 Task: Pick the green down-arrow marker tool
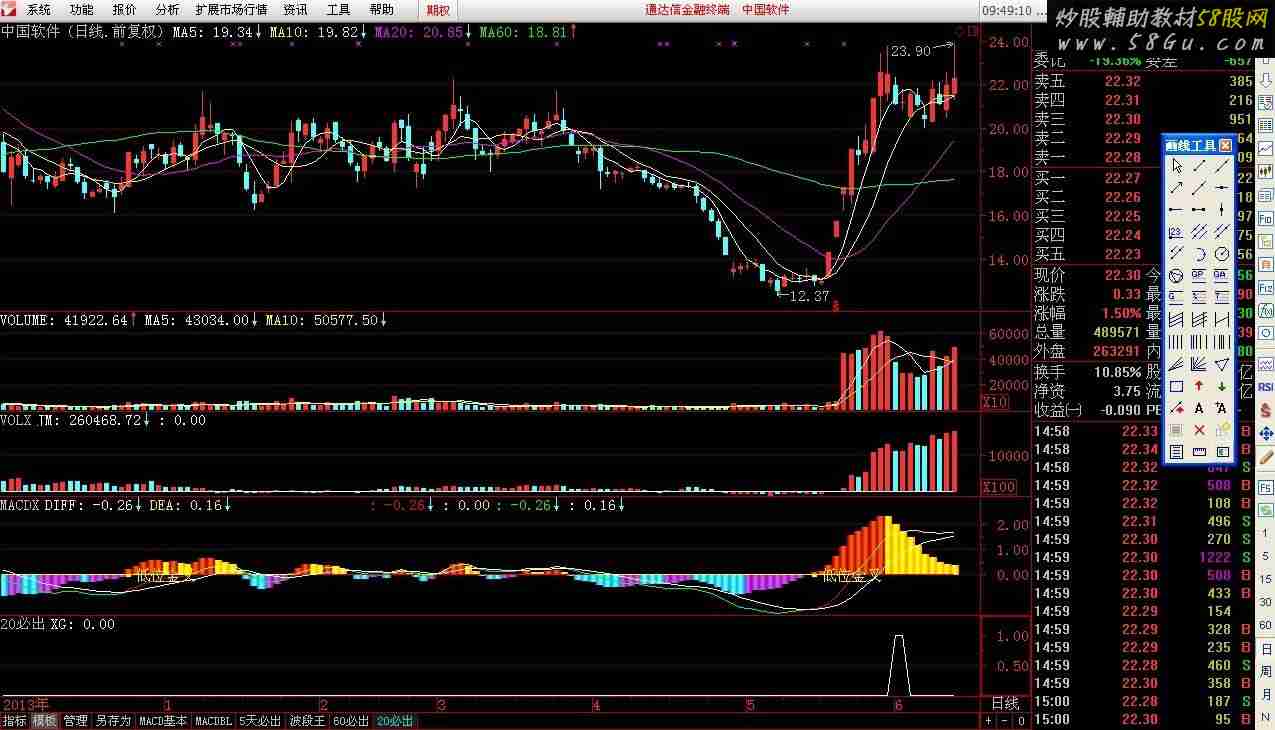pyautogui.click(x=1221, y=386)
